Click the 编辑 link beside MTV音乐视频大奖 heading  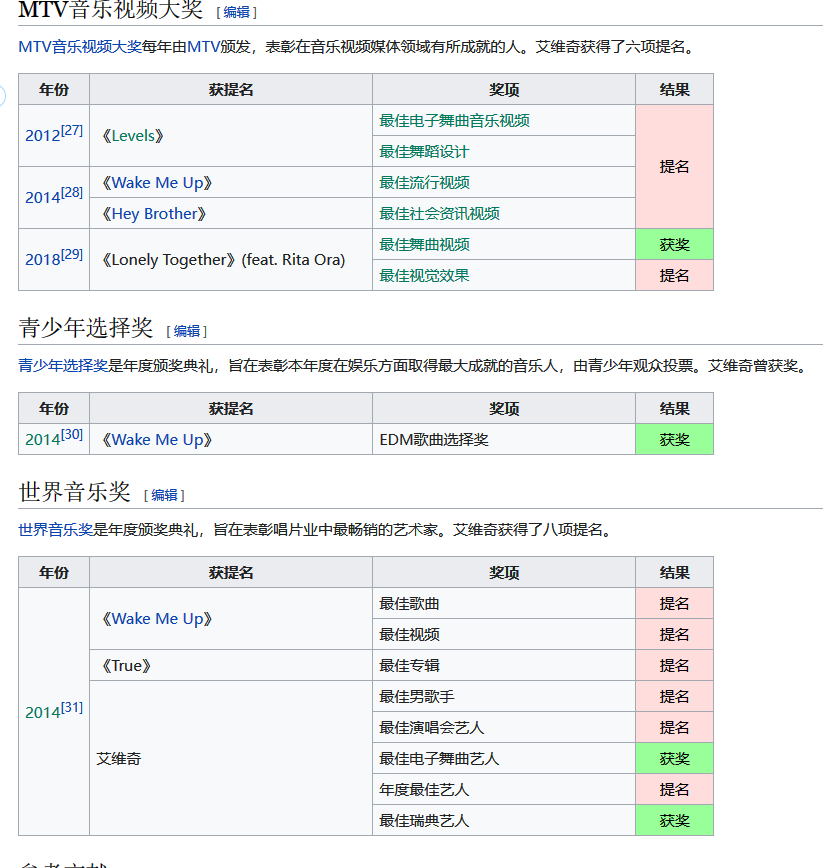click(236, 12)
